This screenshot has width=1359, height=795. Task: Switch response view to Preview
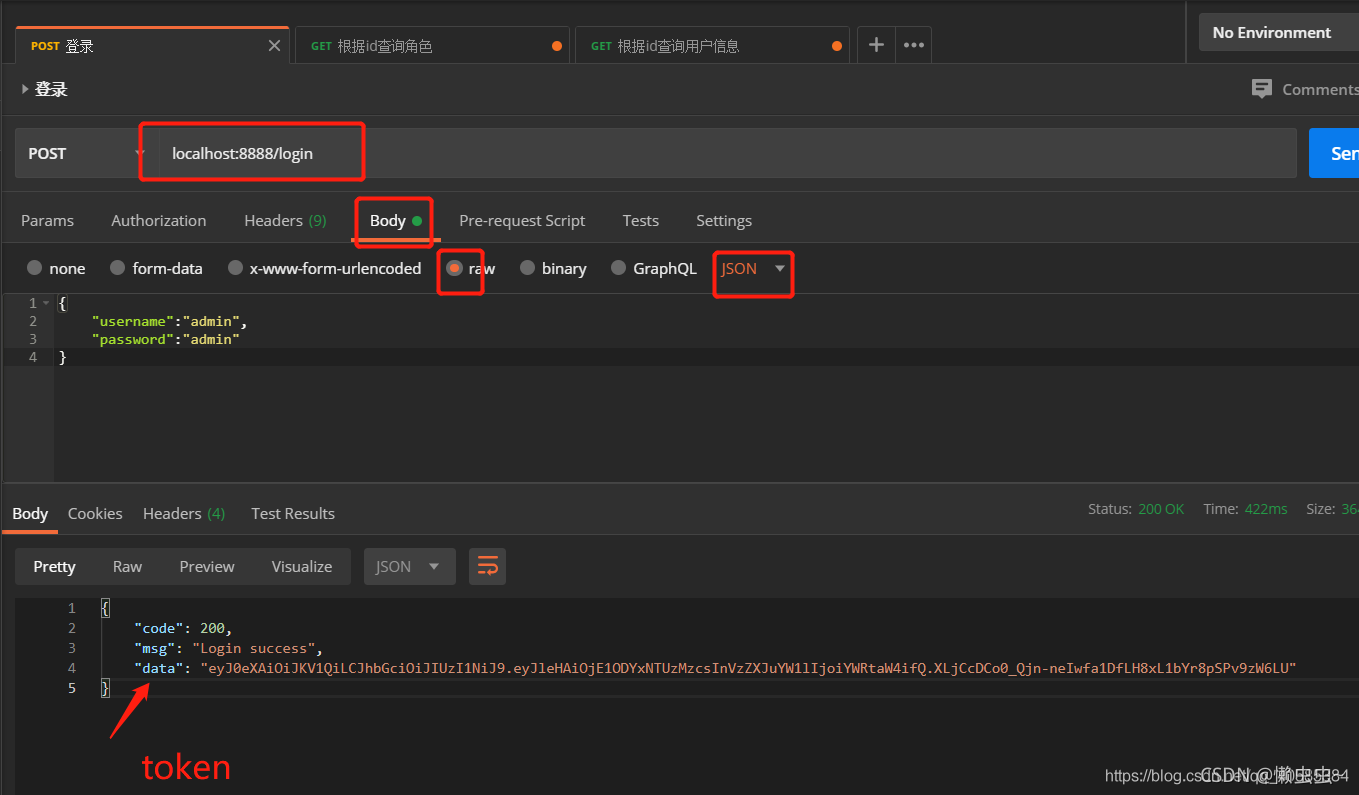click(x=207, y=566)
